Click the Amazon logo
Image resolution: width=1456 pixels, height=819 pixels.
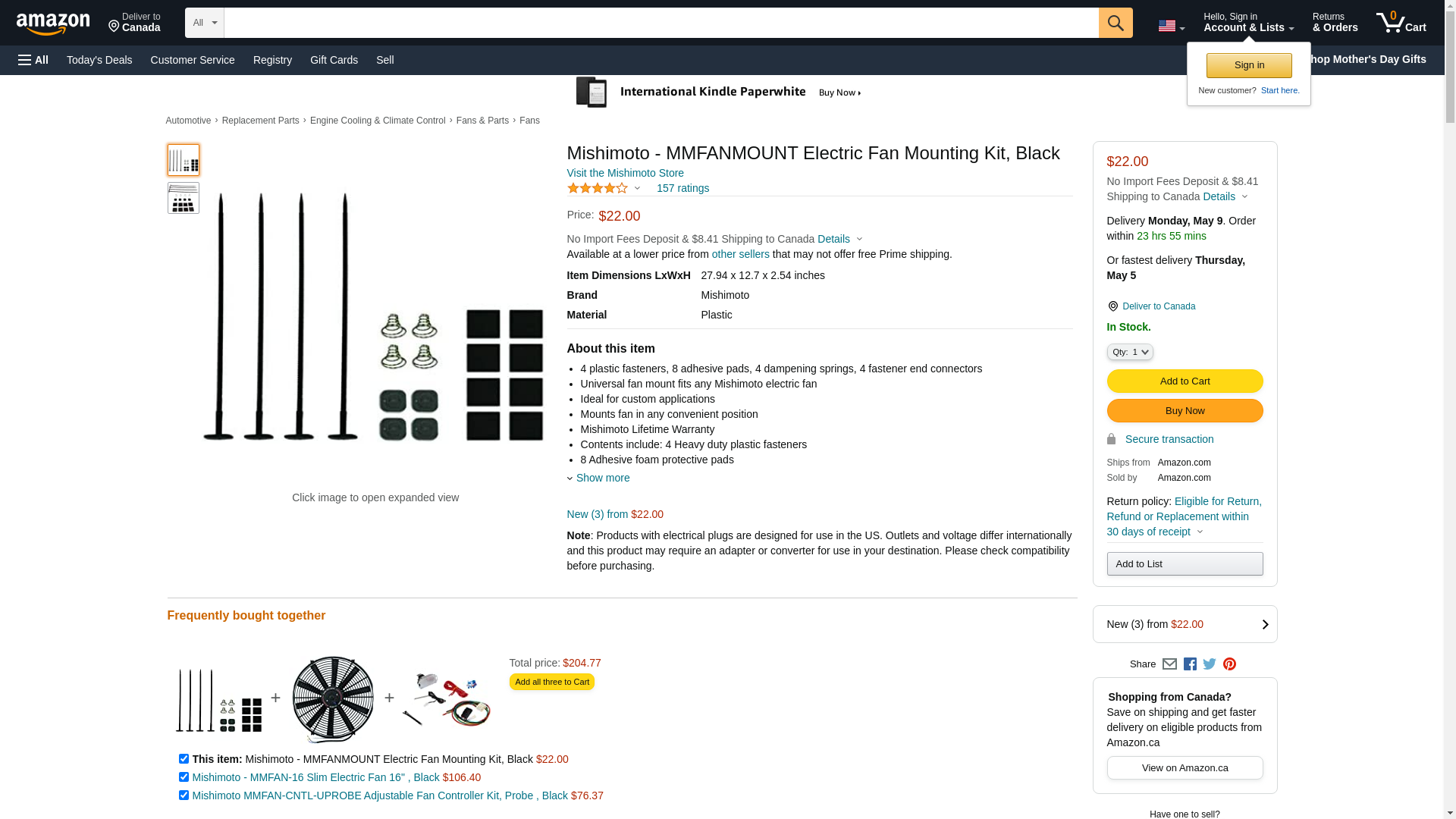53,24
